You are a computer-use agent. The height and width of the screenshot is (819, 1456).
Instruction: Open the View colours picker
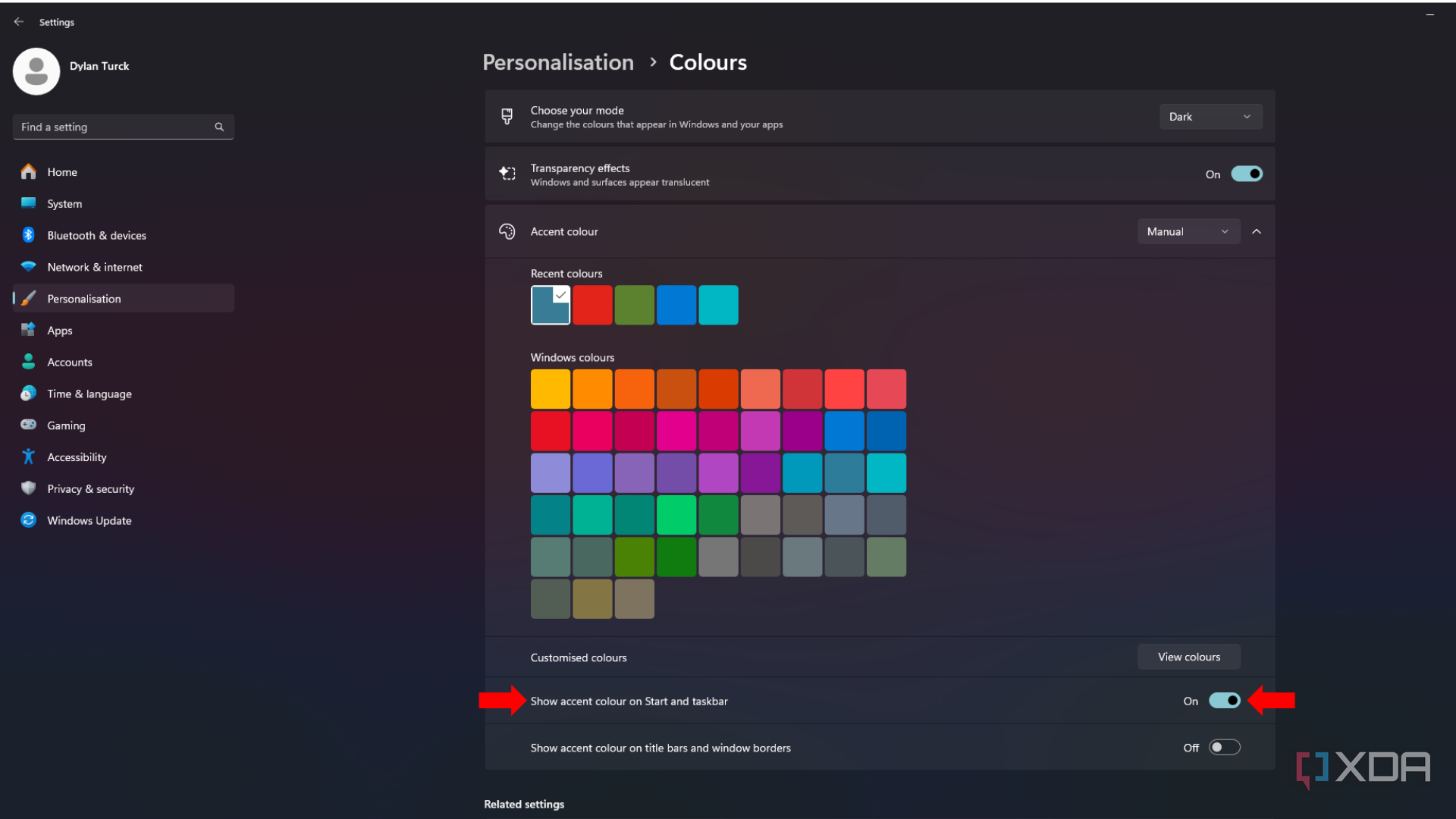[1188, 657]
